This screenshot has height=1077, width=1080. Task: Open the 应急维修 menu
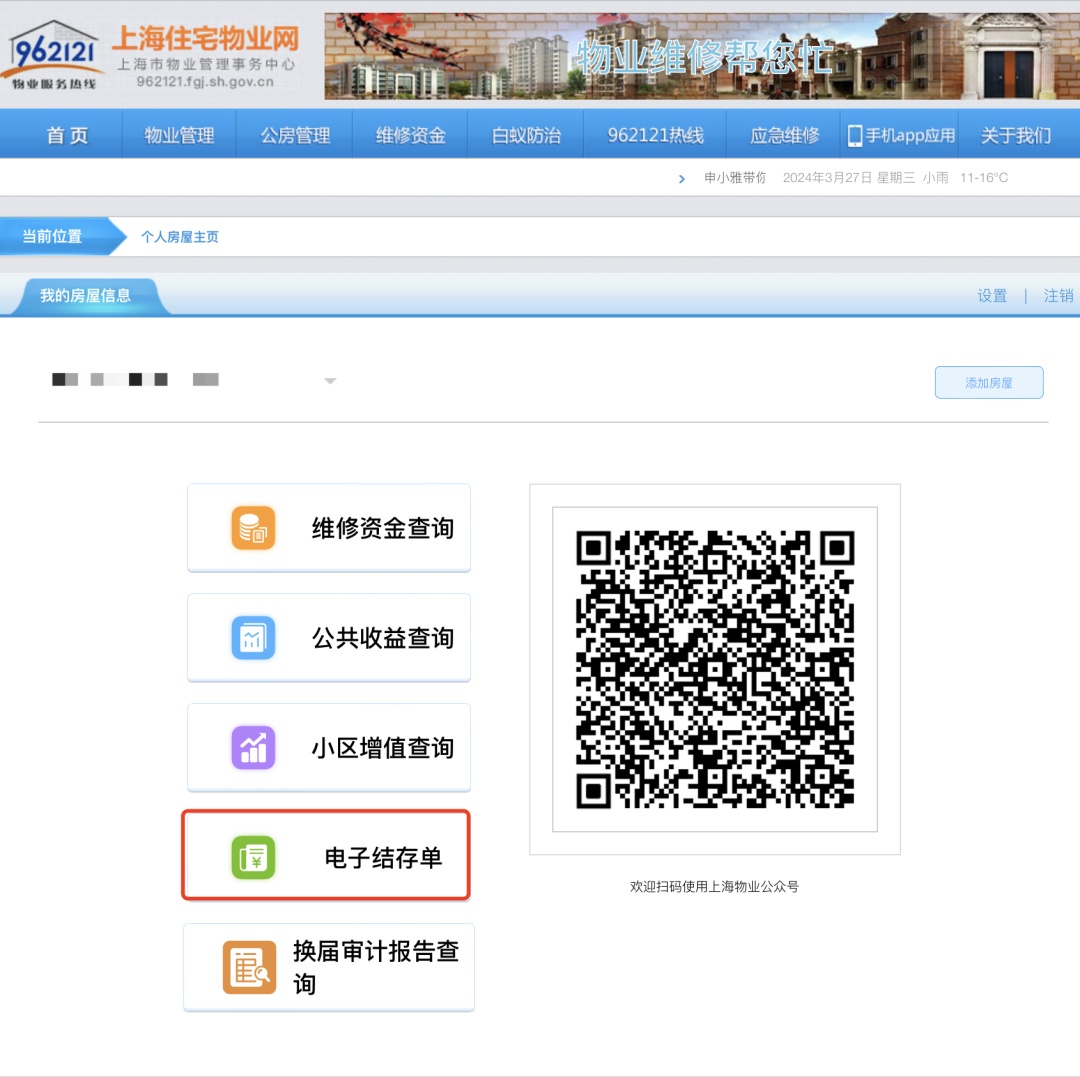[x=785, y=135]
